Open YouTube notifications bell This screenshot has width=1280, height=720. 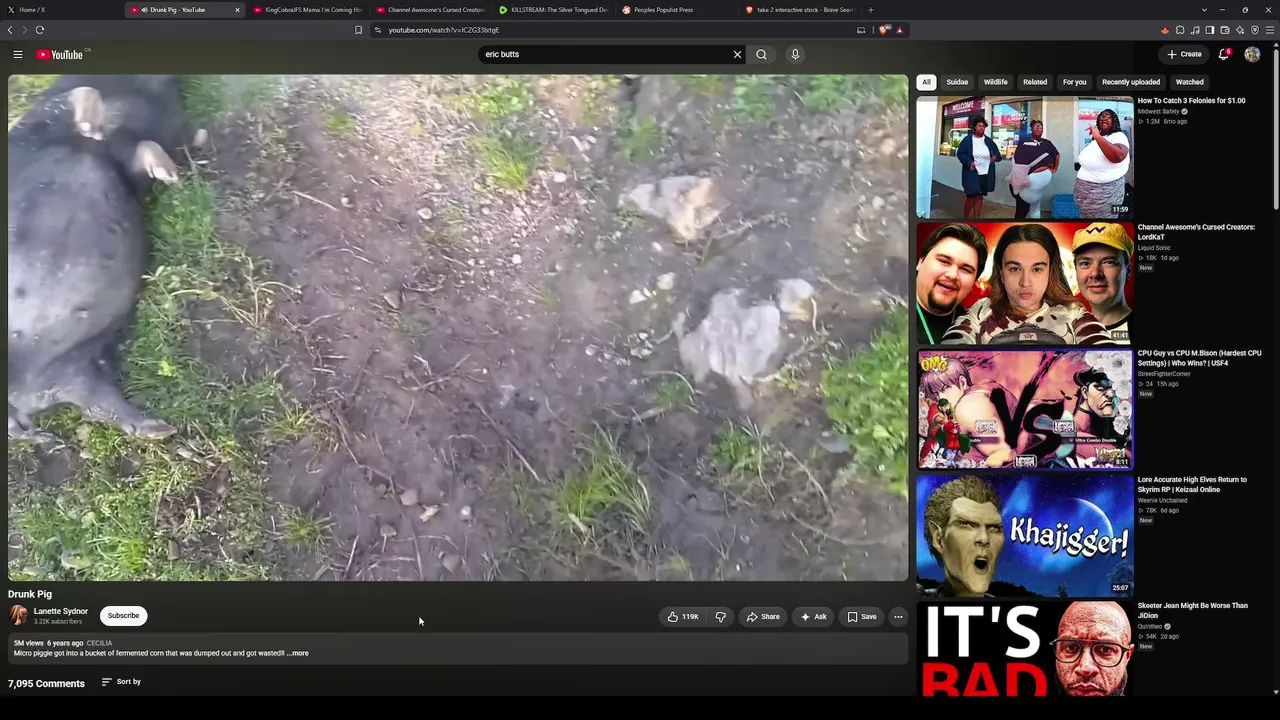tap(1223, 54)
